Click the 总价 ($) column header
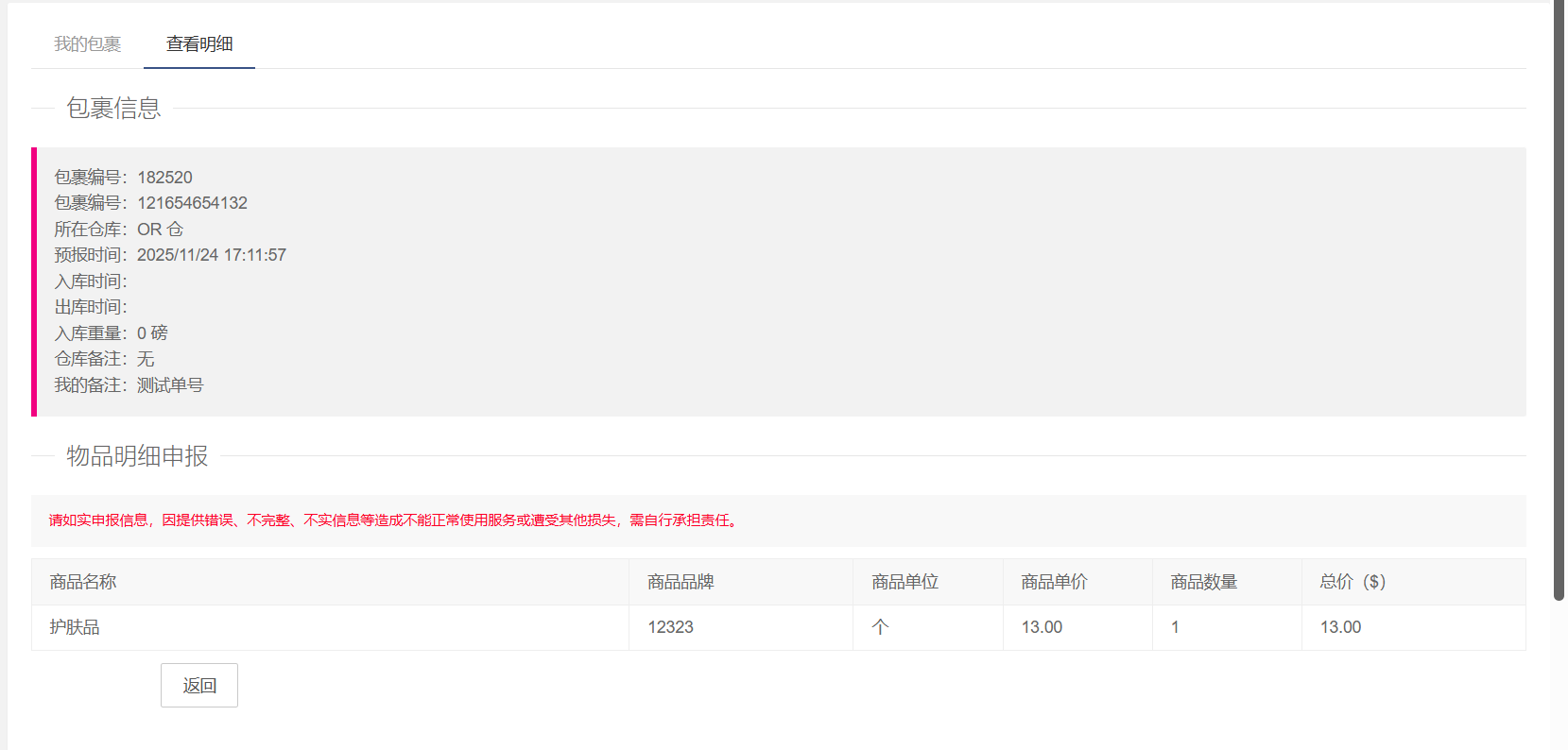 [x=1353, y=582]
